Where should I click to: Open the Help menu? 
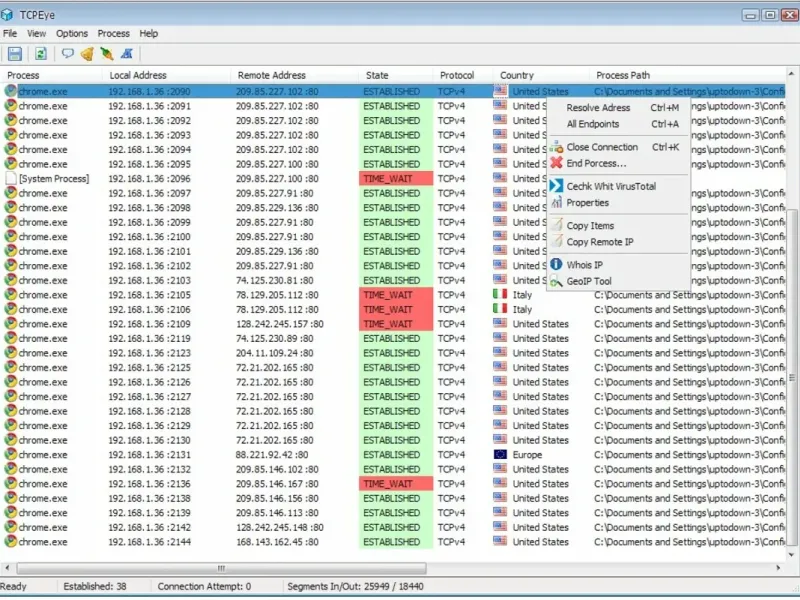point(149,33)
